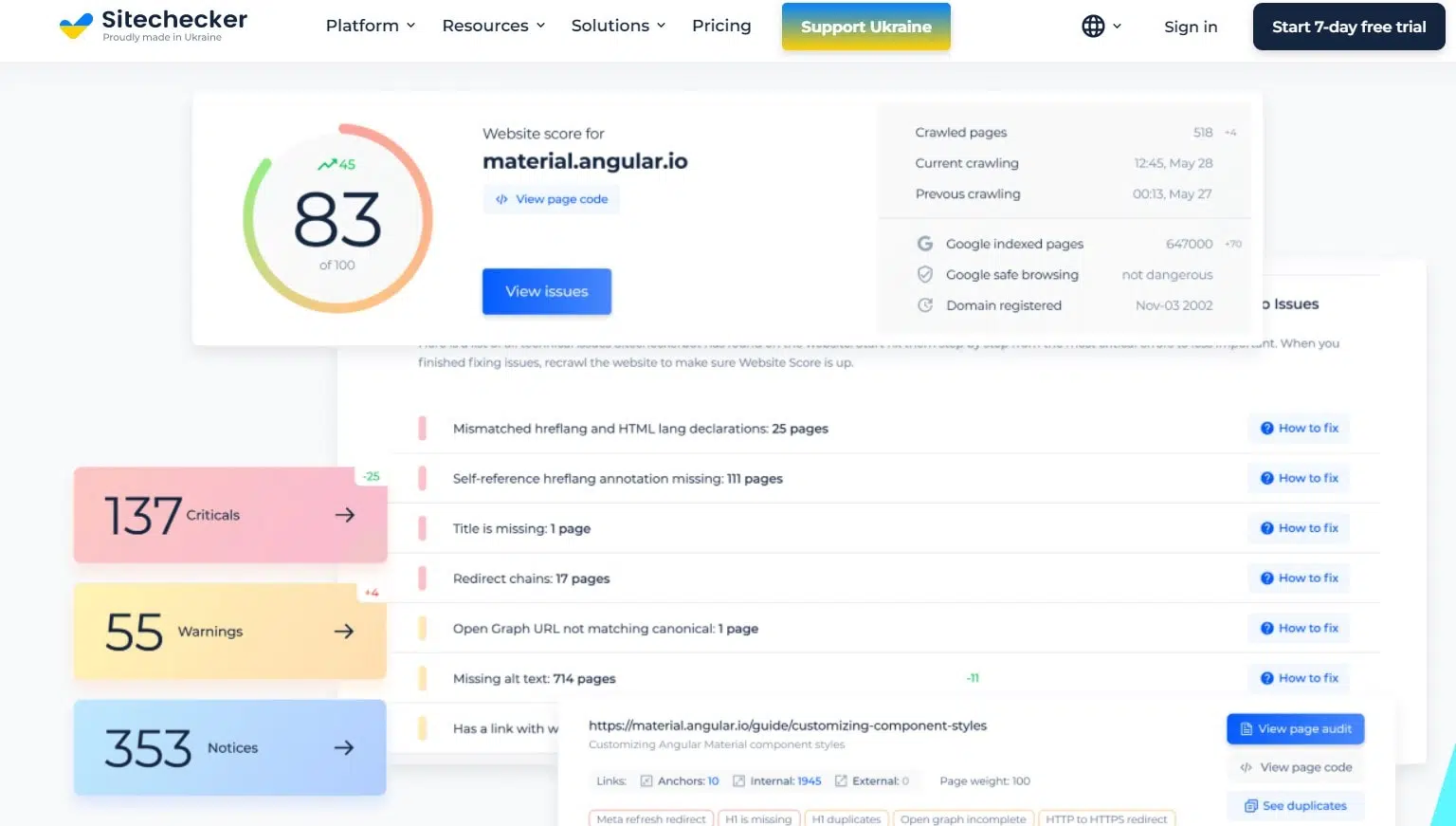Click the Domain registered date Nov-03 2002

(x=1174, y=305)
